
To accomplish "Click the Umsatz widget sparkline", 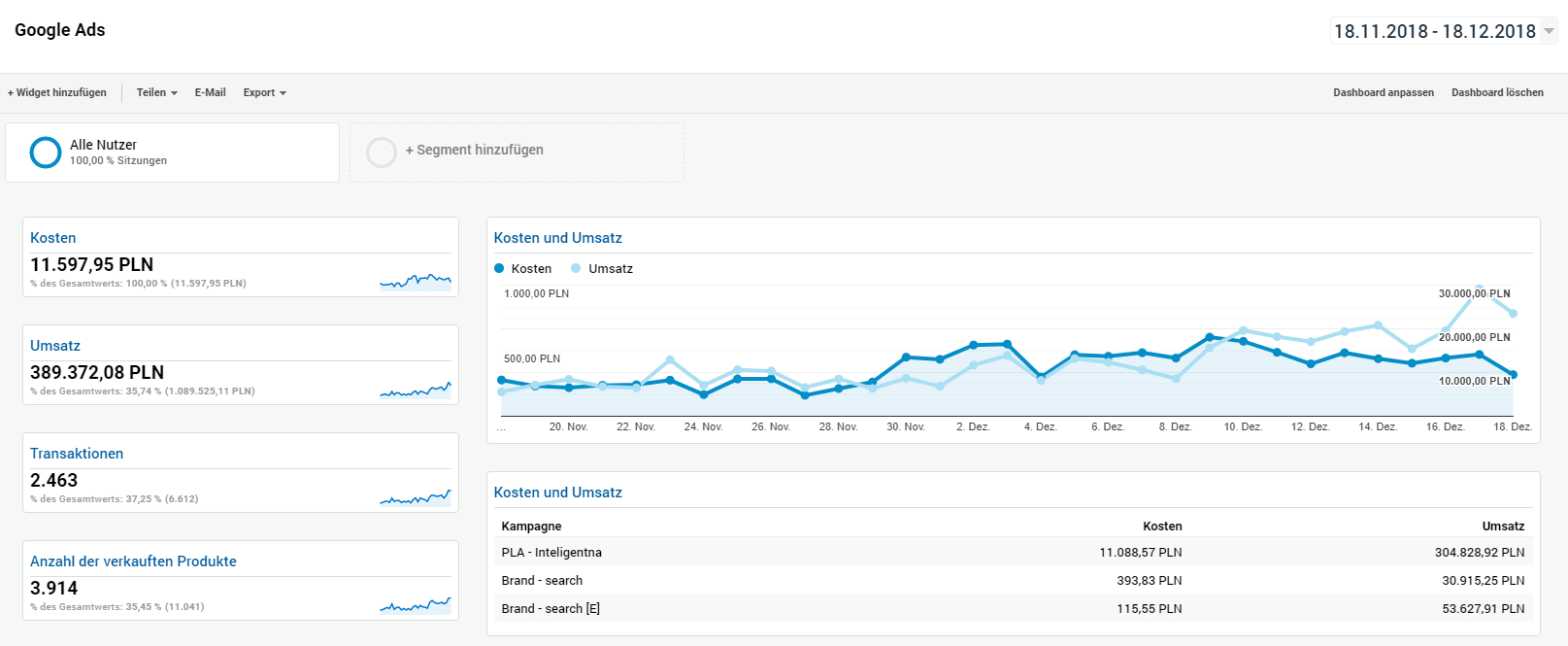I will pos(416,390).
